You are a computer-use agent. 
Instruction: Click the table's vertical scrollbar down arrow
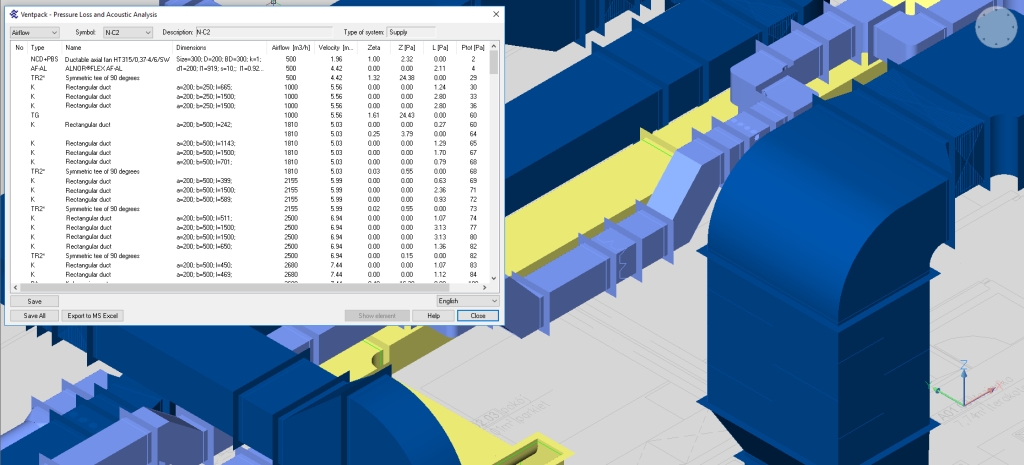[x=494, y=280]
